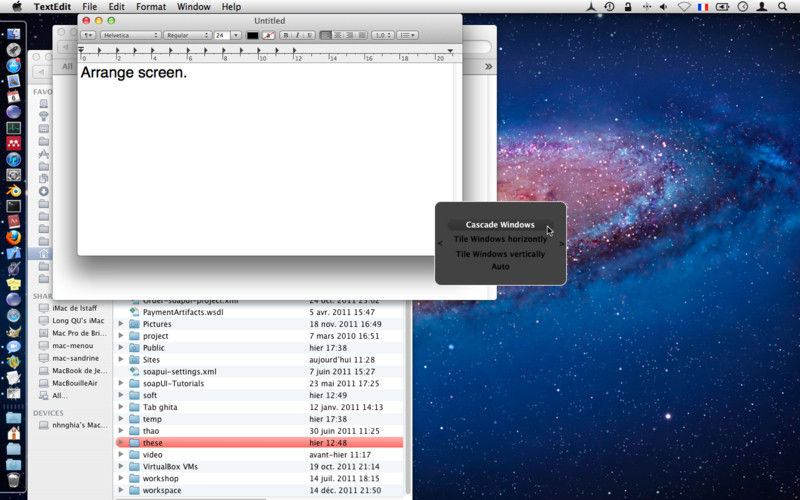Open Spotlight search in menu bar
Screen dimensions: 800x500
coord(782,7)
